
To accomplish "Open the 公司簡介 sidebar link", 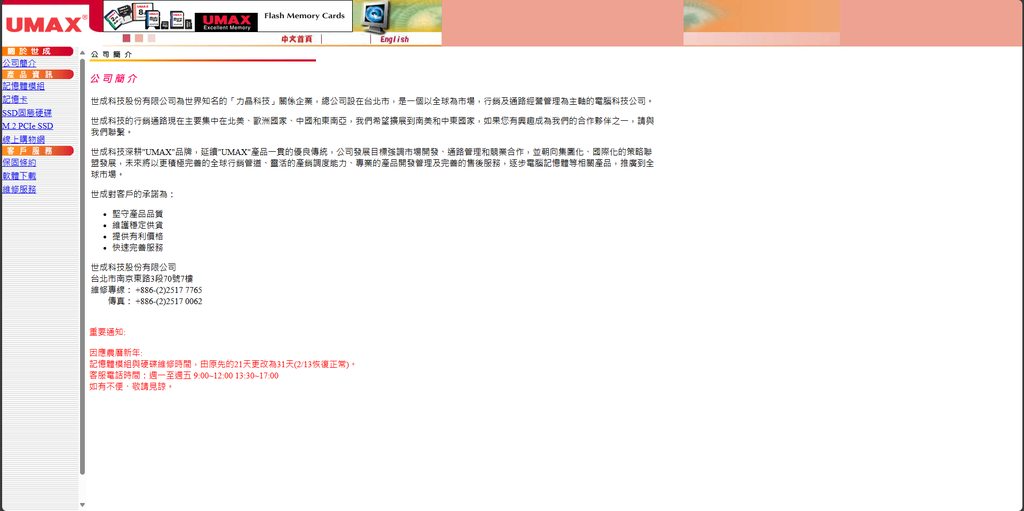I will [x=19, y=63].
